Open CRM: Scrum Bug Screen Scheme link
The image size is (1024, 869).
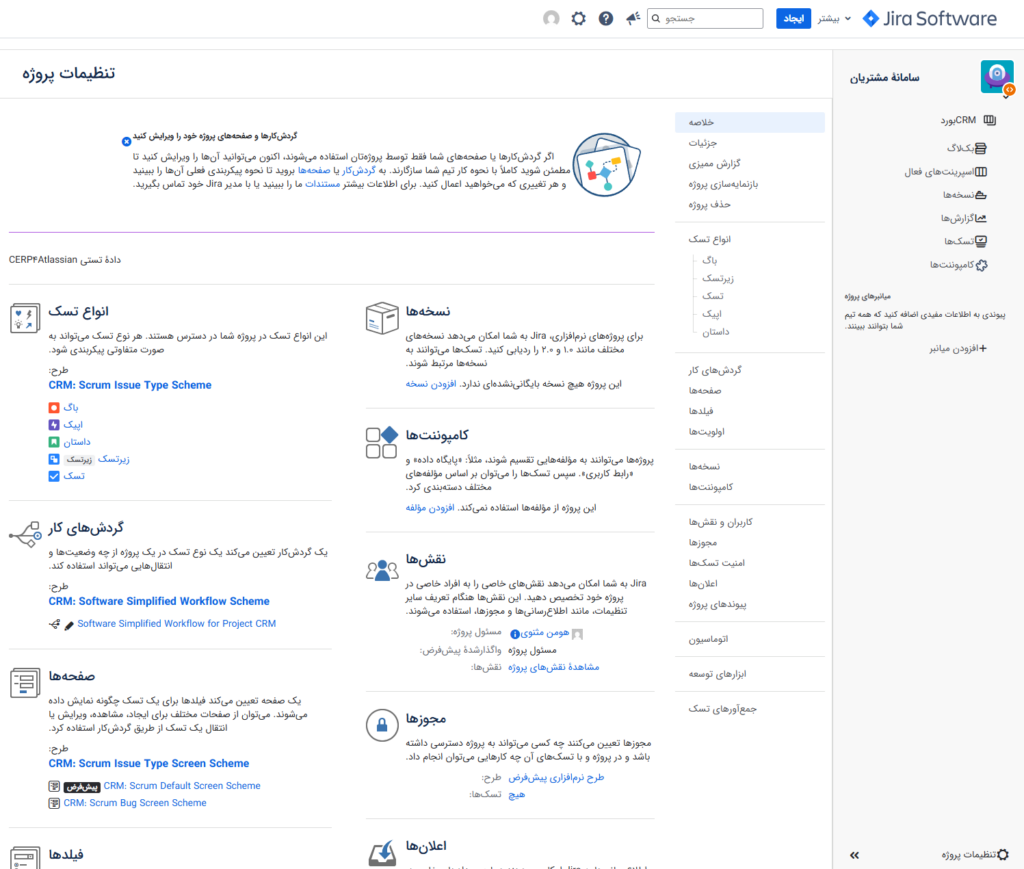coord(135,803)
